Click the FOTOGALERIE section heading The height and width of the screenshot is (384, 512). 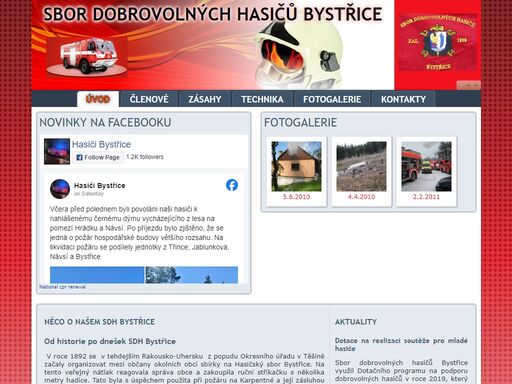click(300, 122)
